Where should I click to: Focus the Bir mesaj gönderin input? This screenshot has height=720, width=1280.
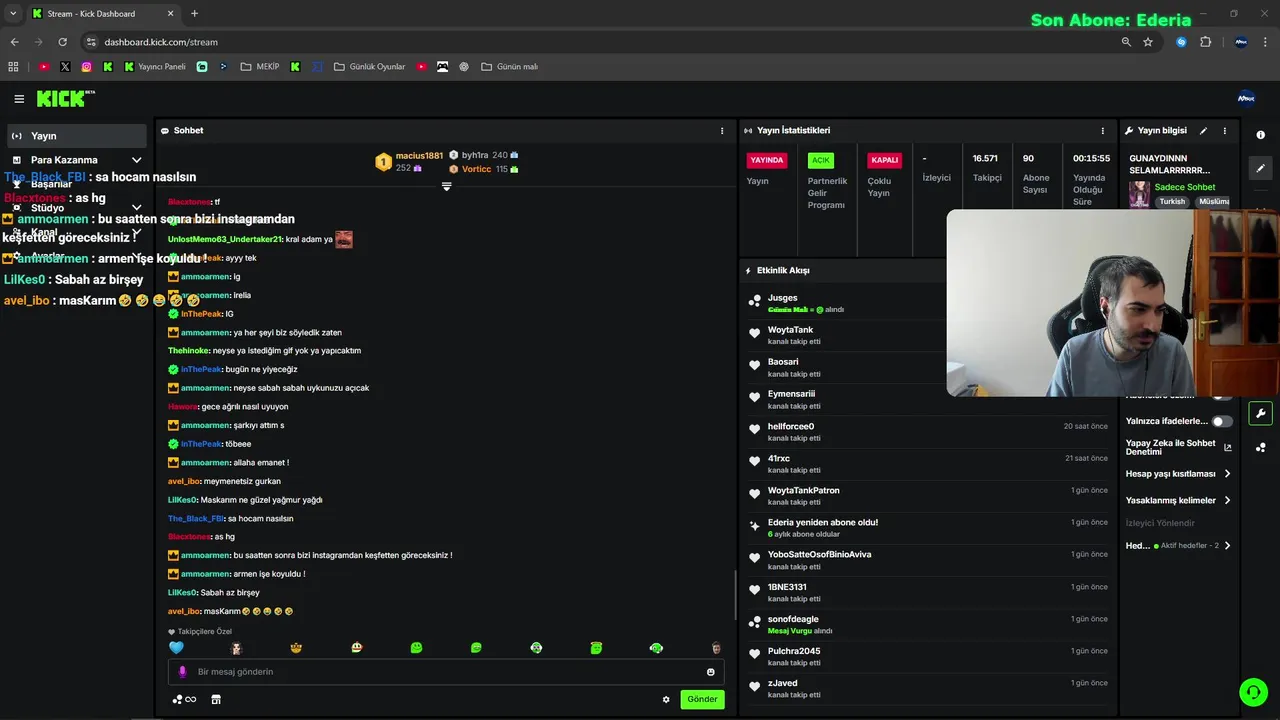click(446, 672)
